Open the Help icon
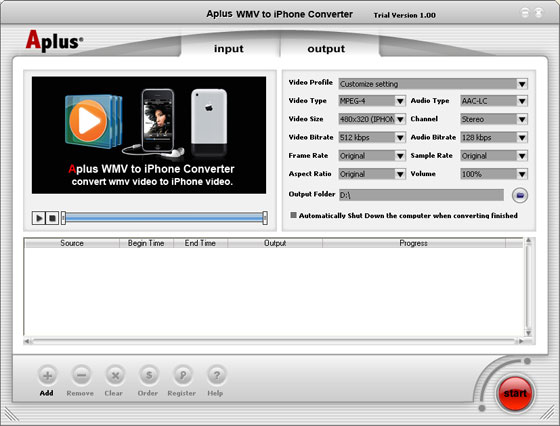The height and width of the screenshot is (426, 560). coord(216,375)
